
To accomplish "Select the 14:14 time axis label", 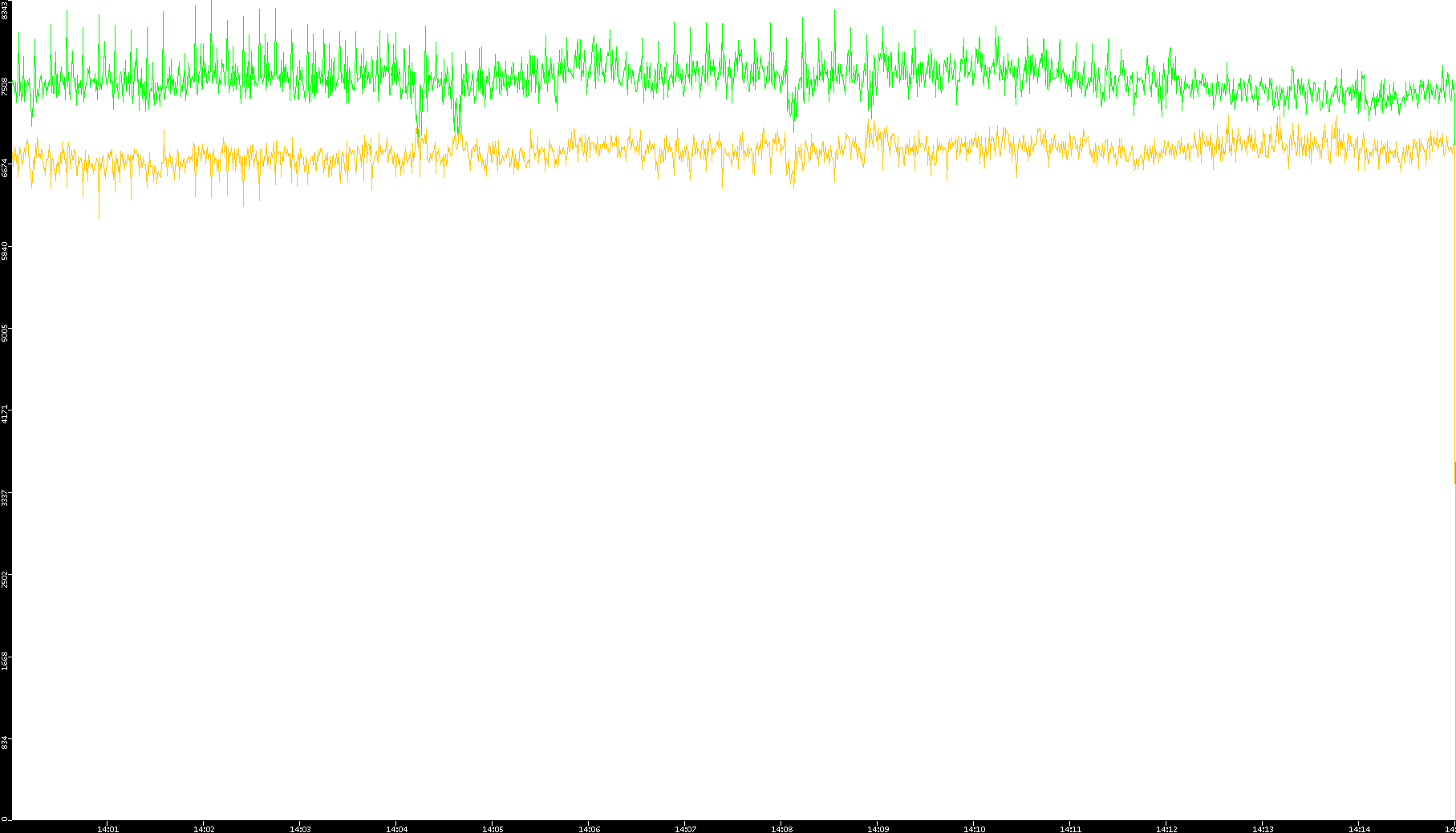I will click(x=1359, y=829).
